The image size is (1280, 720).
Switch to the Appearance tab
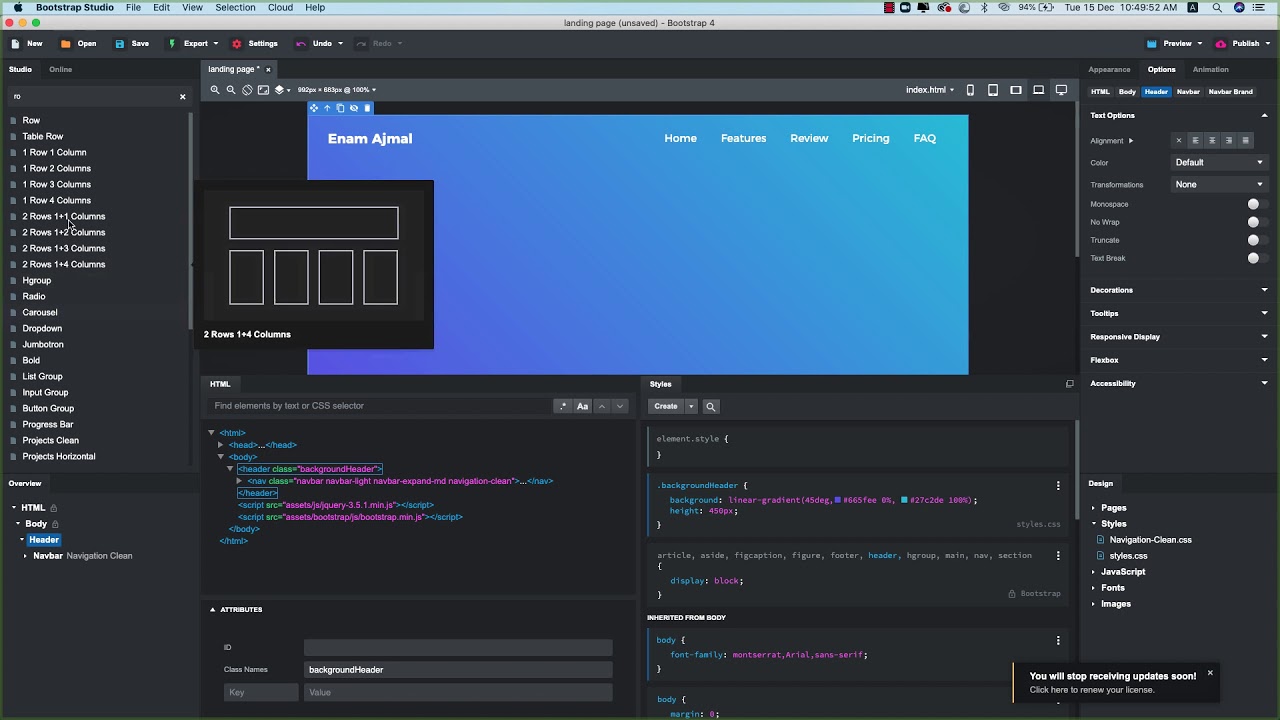tap(1109, 70)
